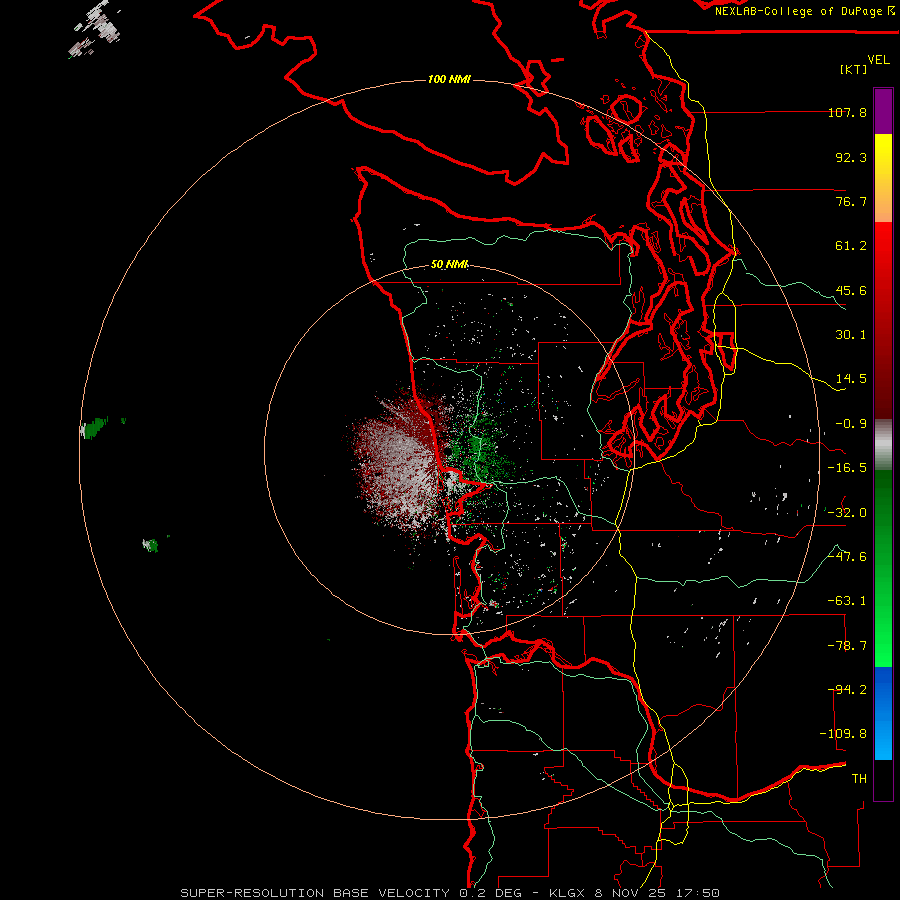Click the gray near-zero segment of color bar
Image resolution: width=900 pixels, height=900 pixels.
[883, 445]
